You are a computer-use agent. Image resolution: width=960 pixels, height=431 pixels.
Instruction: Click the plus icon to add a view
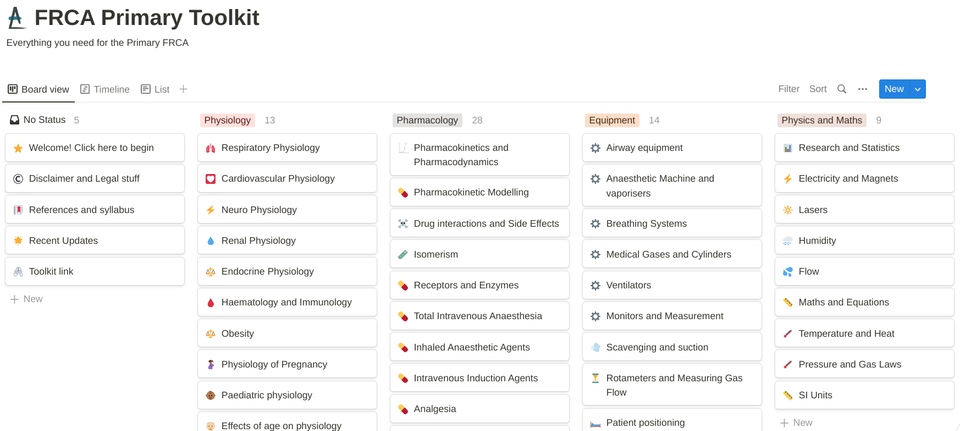pos(183,89)
